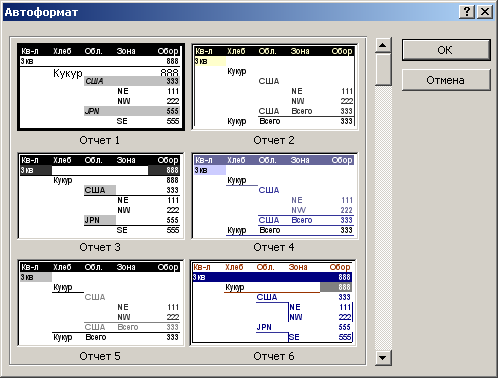
Task: Confirm with the ОК button
Action: pos(446,50)
